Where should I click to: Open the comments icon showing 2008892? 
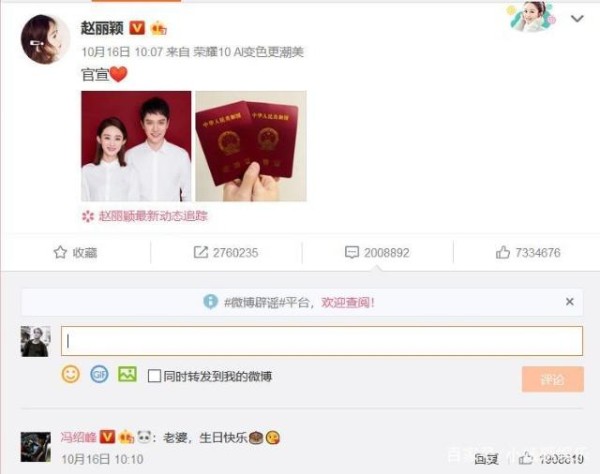(x=352, y=252)
